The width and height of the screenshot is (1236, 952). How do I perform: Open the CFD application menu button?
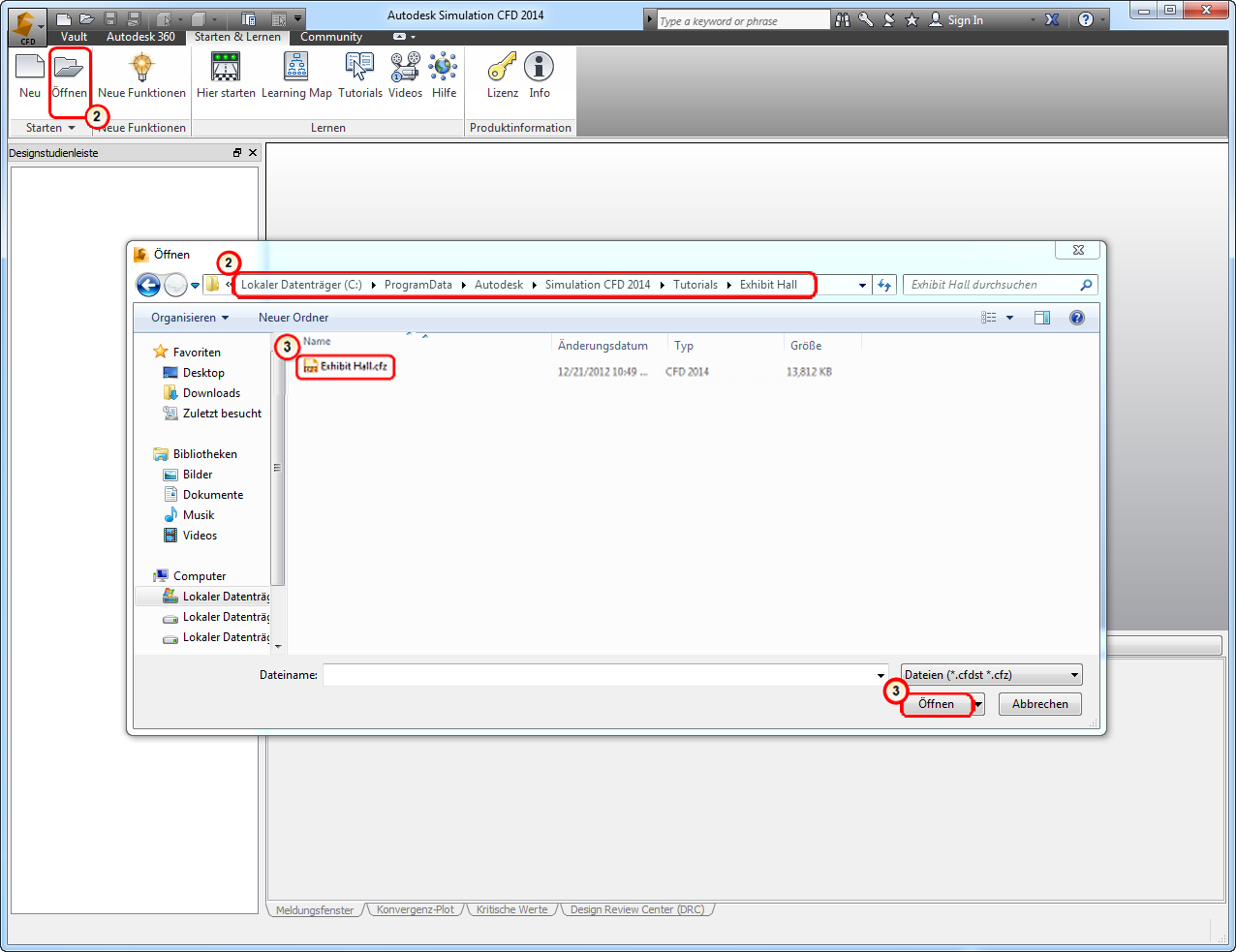pos(27,26)
